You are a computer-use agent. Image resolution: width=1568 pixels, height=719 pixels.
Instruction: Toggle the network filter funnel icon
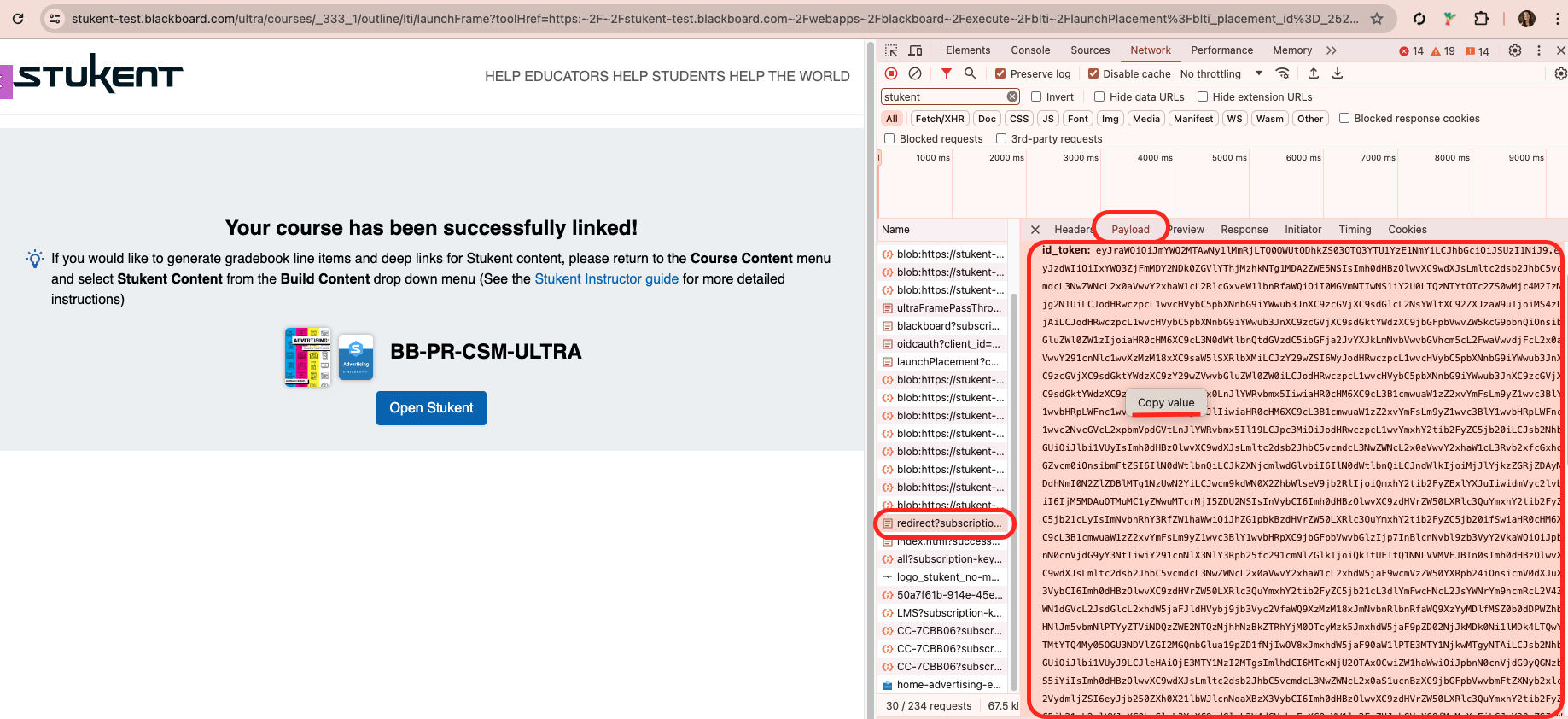(946, 73)
